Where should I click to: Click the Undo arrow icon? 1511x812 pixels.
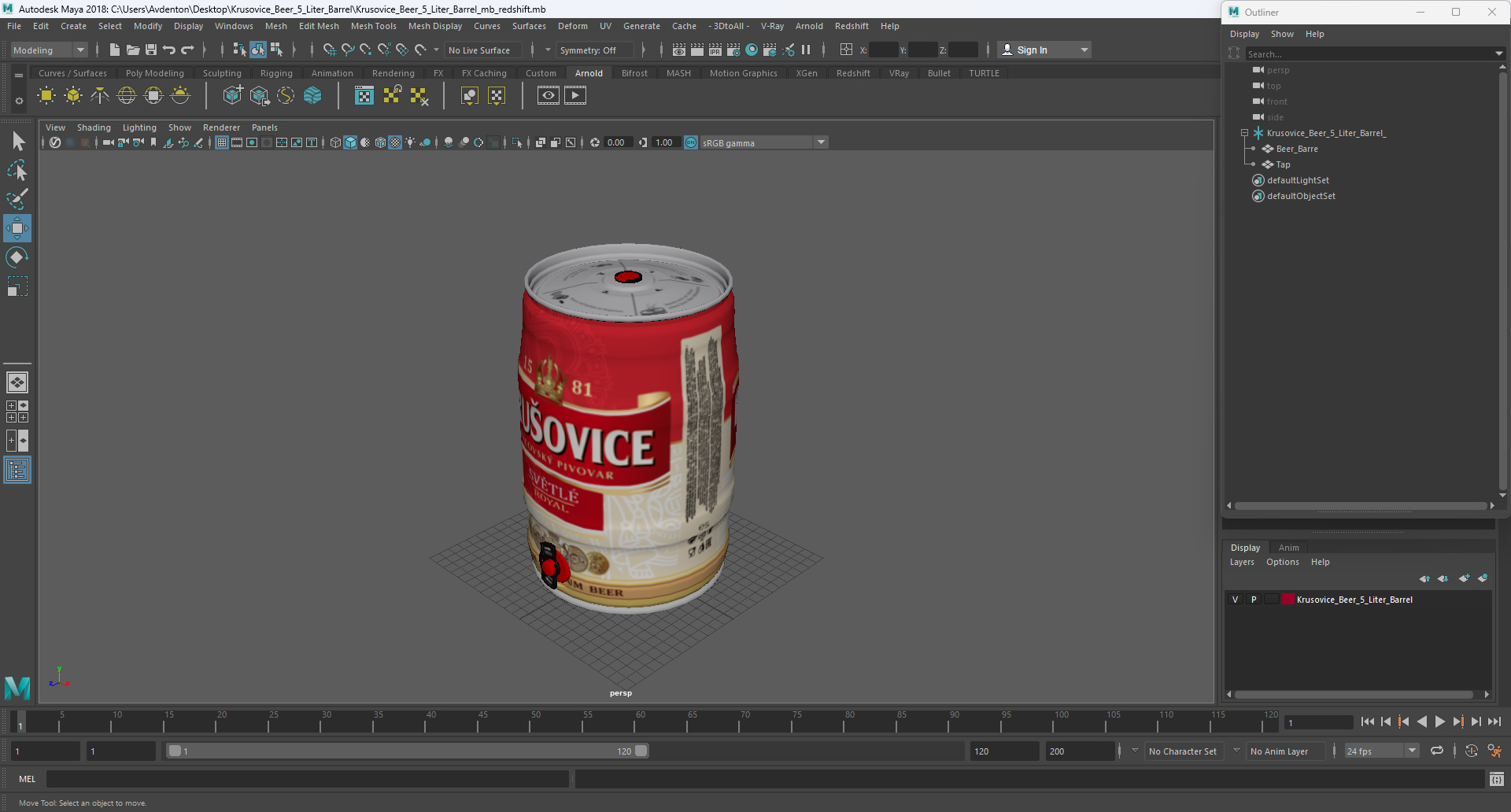(x=168, y=50)
